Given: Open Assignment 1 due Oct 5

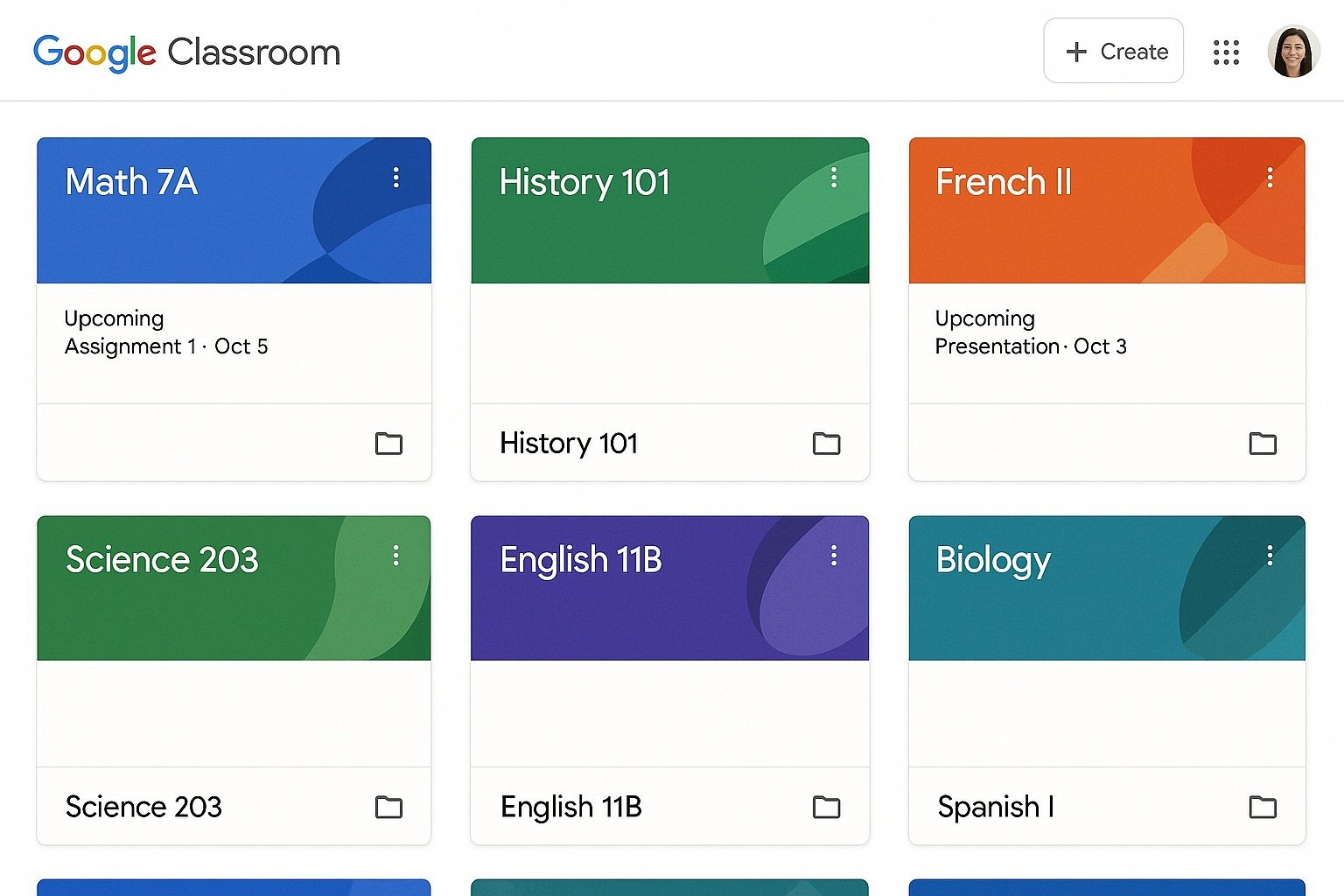Looking at the screenshot, I should (166, 346).
